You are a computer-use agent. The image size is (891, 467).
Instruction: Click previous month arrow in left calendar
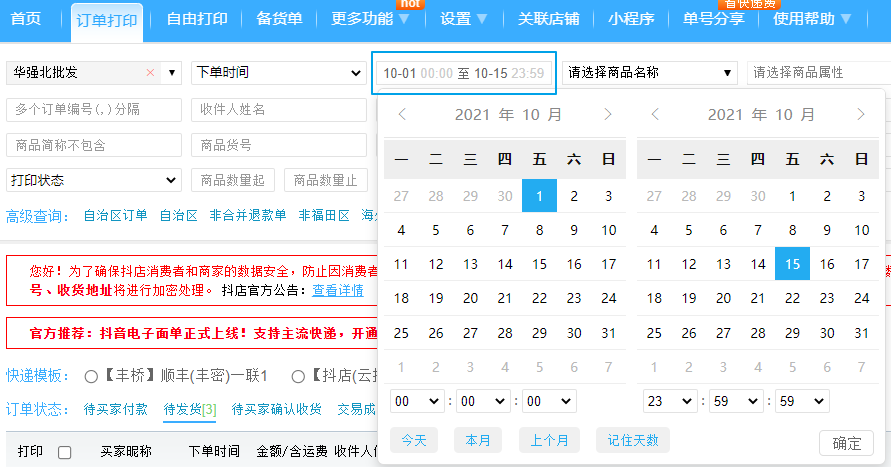coord(402,115)
